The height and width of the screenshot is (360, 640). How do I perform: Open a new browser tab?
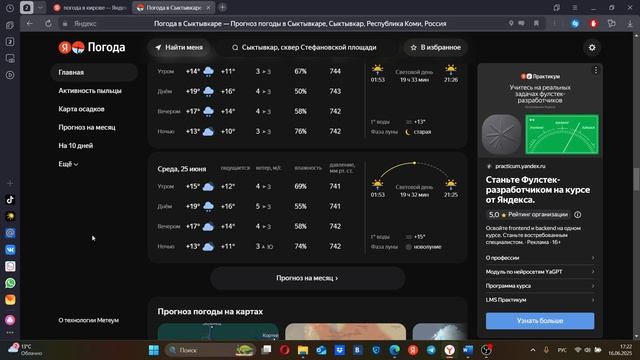(x=222, y=7)
